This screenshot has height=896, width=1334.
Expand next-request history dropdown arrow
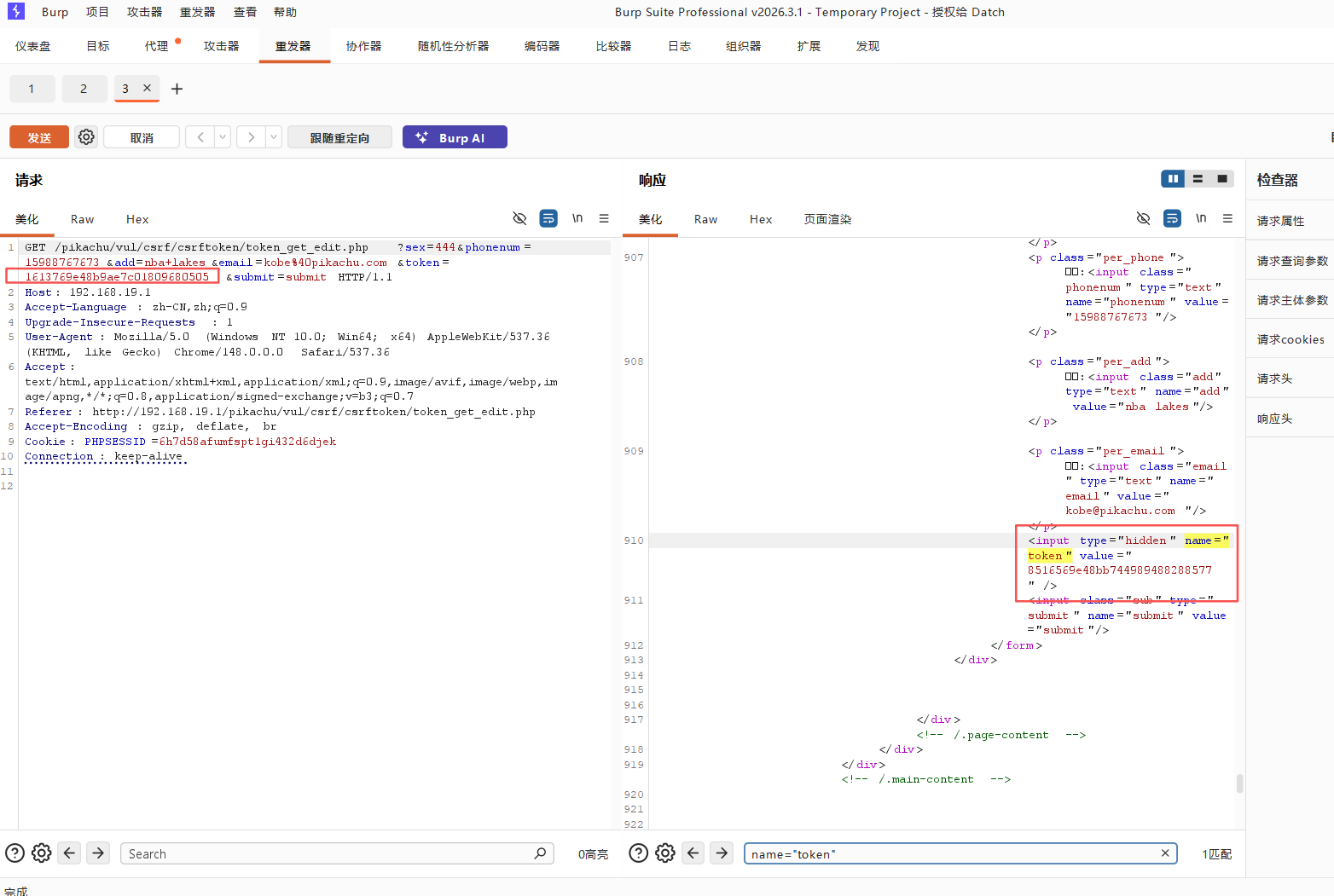point(274,137)
